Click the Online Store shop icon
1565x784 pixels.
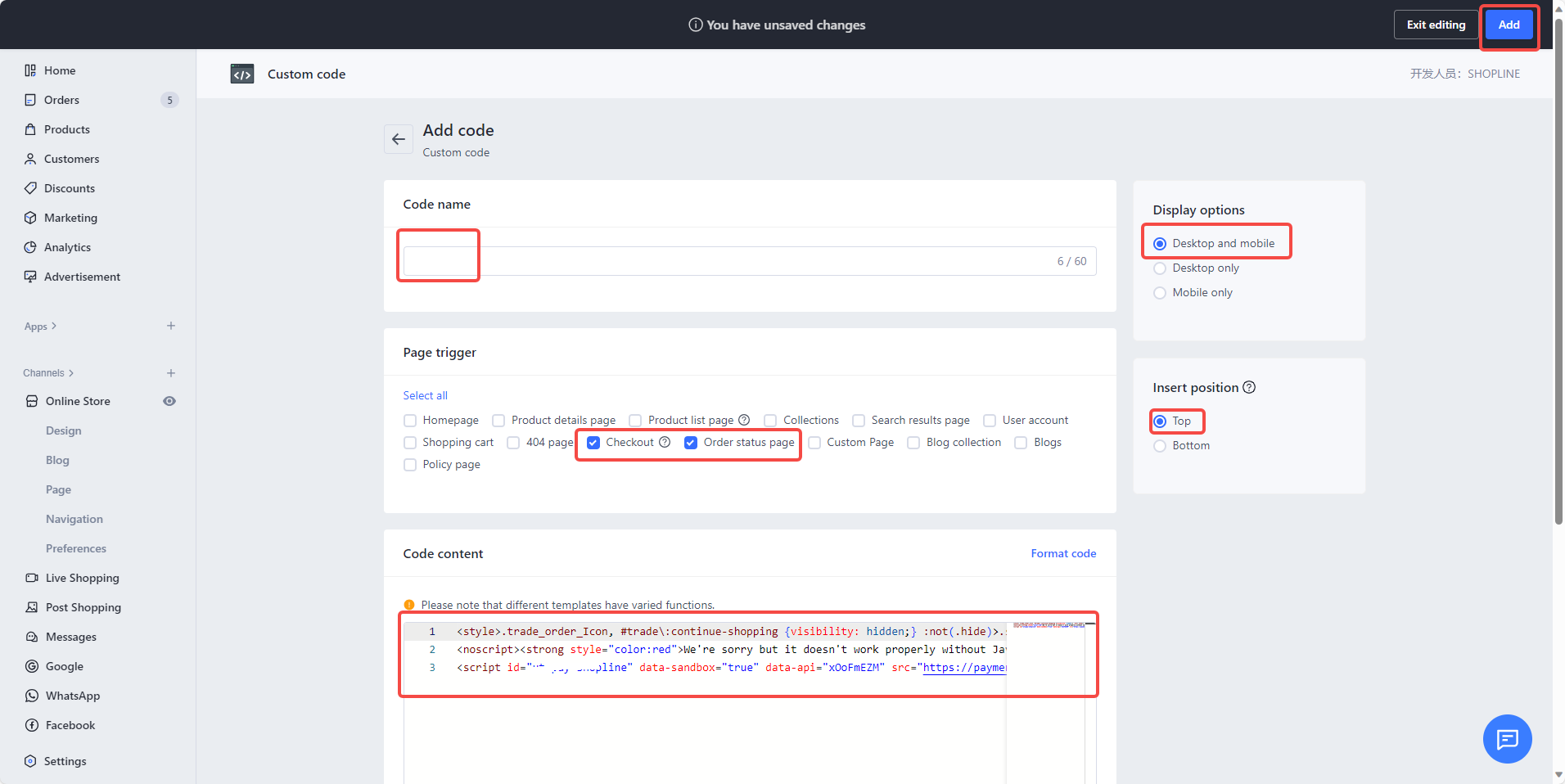(32, 401)
